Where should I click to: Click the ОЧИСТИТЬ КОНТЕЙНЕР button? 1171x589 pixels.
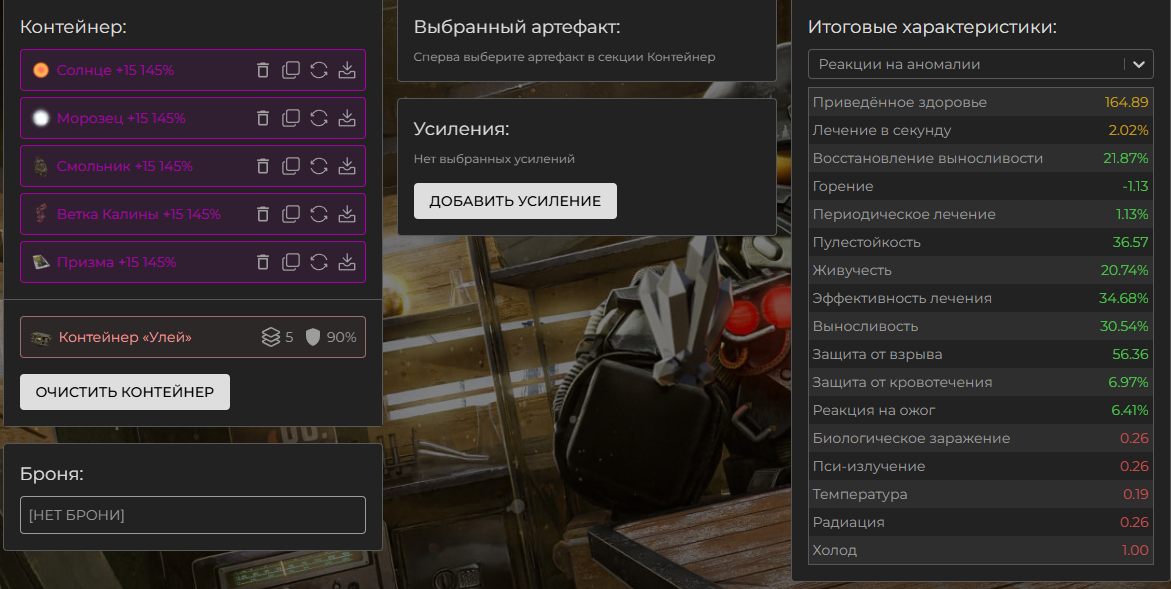125,392
